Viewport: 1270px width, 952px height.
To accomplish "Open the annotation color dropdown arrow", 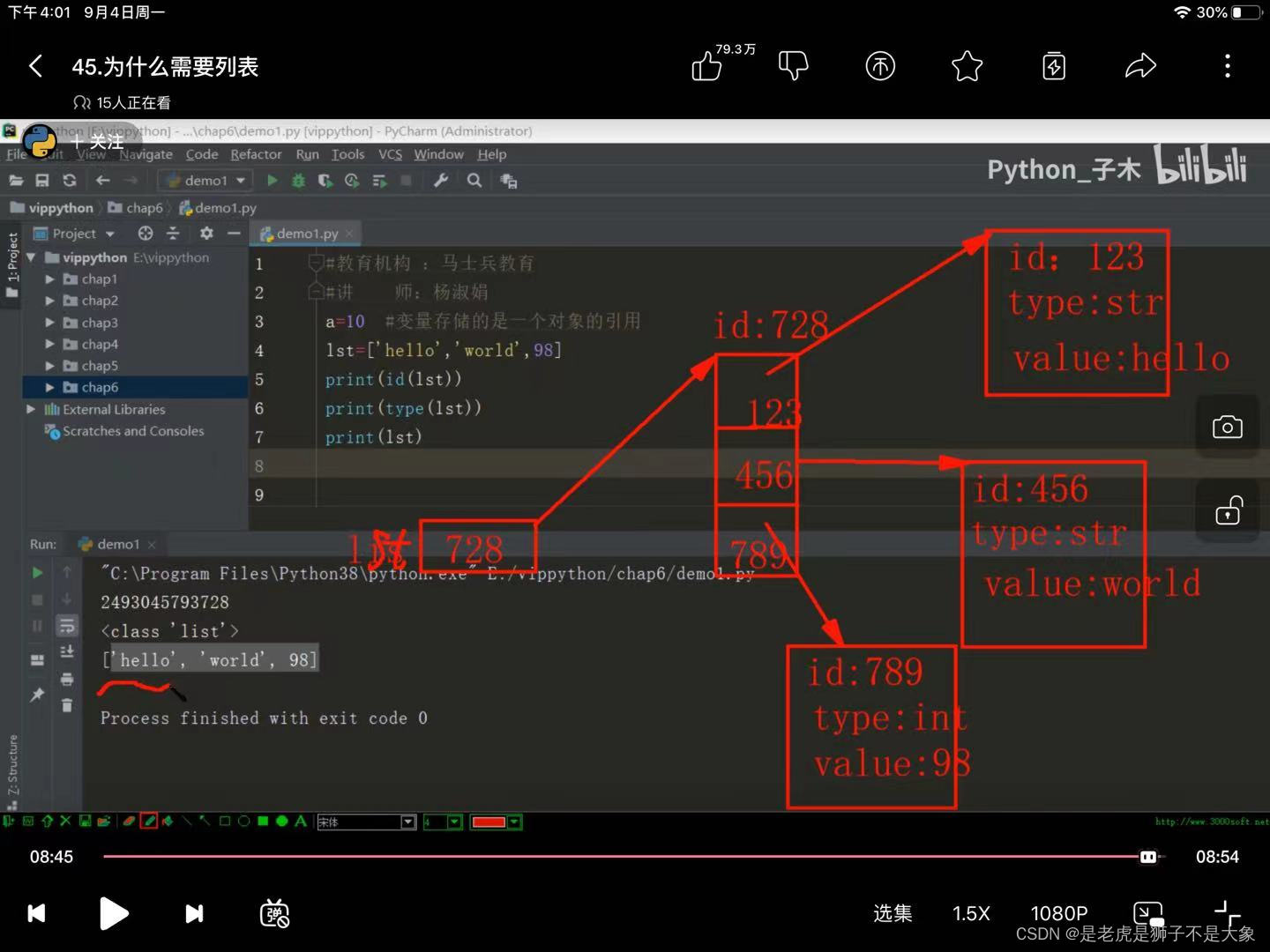I will (x=515, y=822).
